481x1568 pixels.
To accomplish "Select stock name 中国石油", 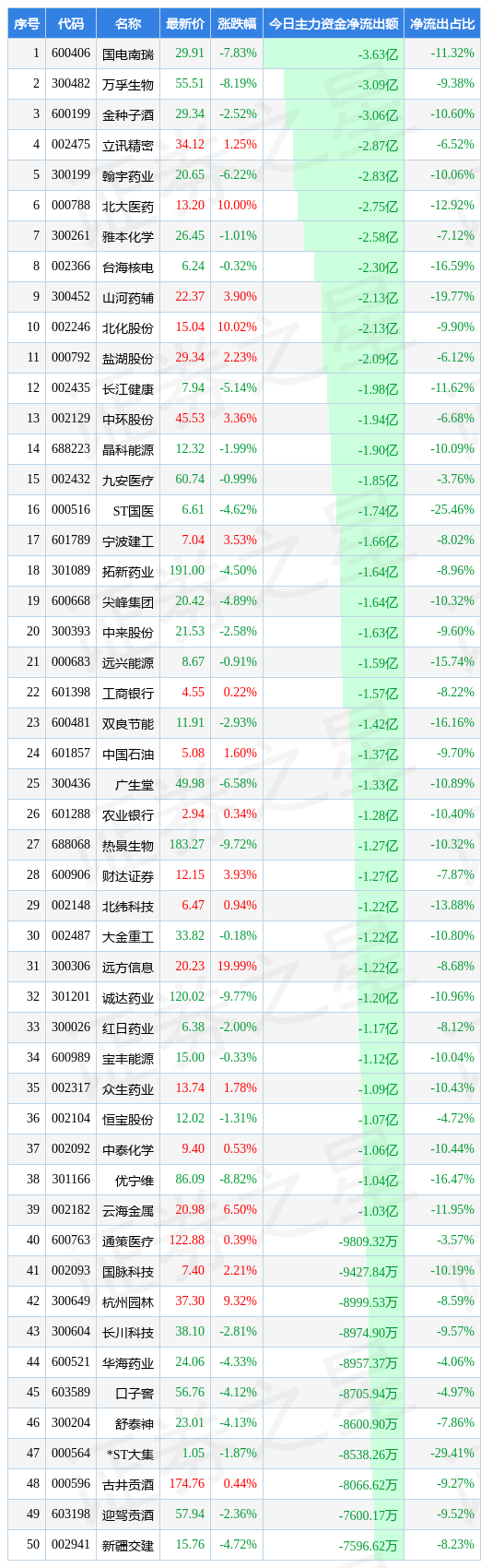I will pos(128,754).
